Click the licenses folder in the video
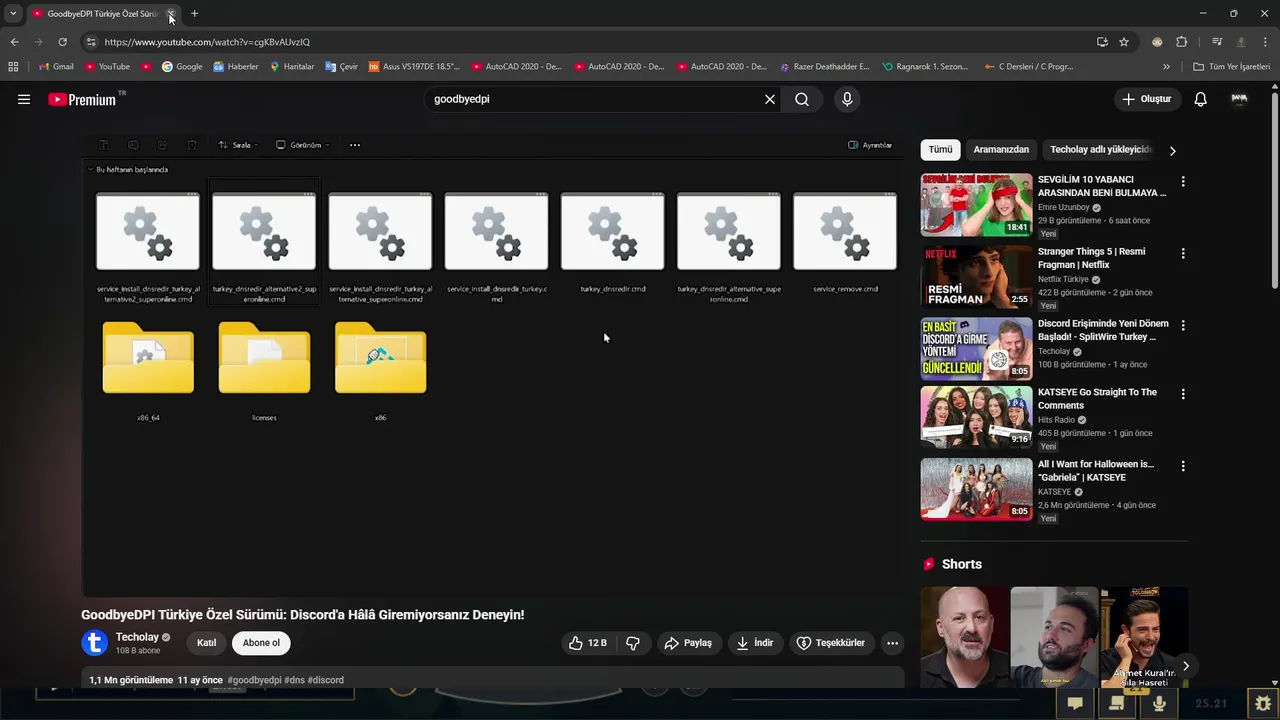 tap(264, 371)
